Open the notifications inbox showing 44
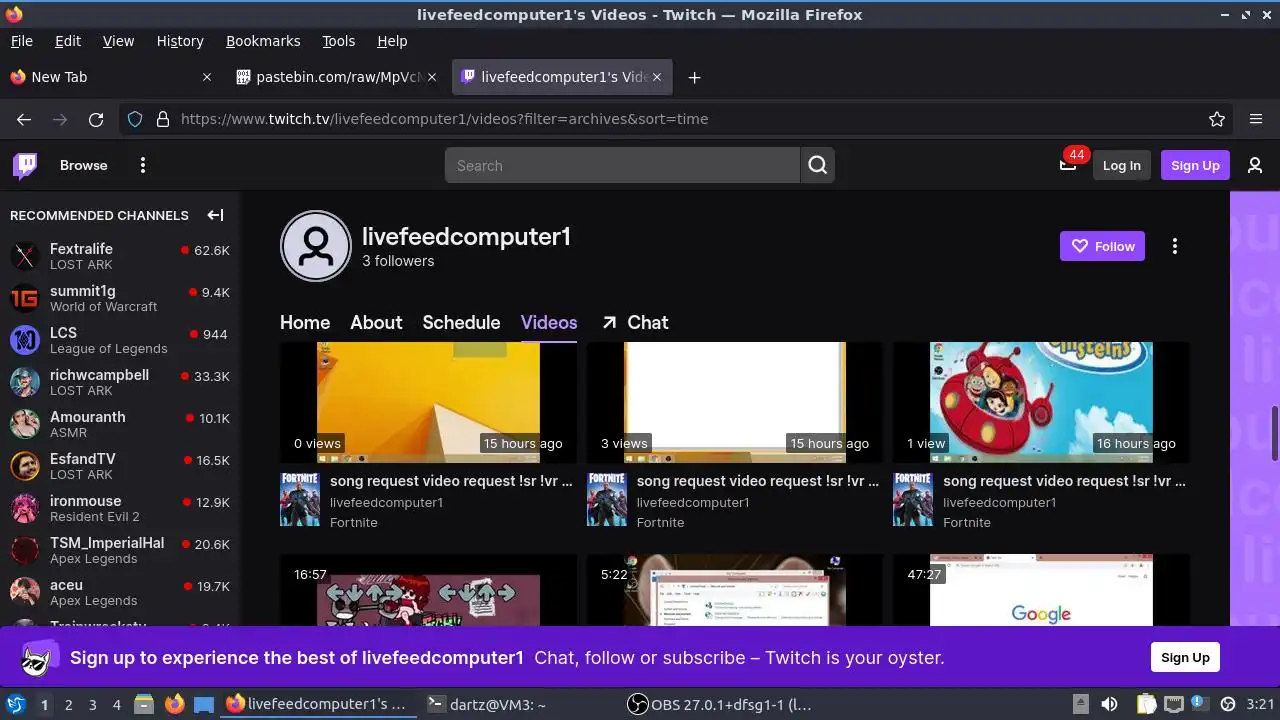The image size is (1280, 720). click(1068, 164)
